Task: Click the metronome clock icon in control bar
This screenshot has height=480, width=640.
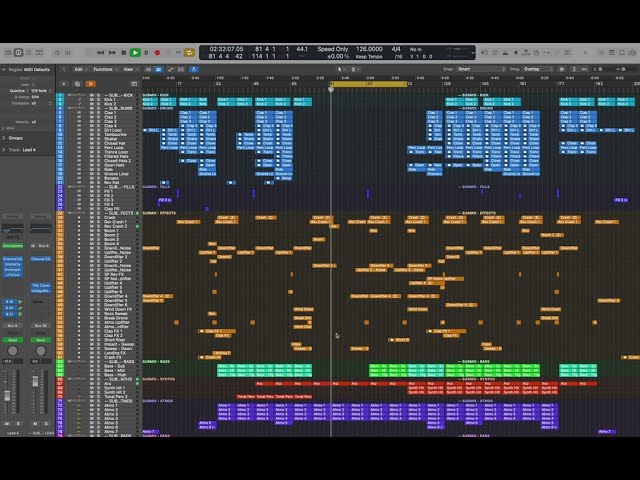Action: coord(536,53)
